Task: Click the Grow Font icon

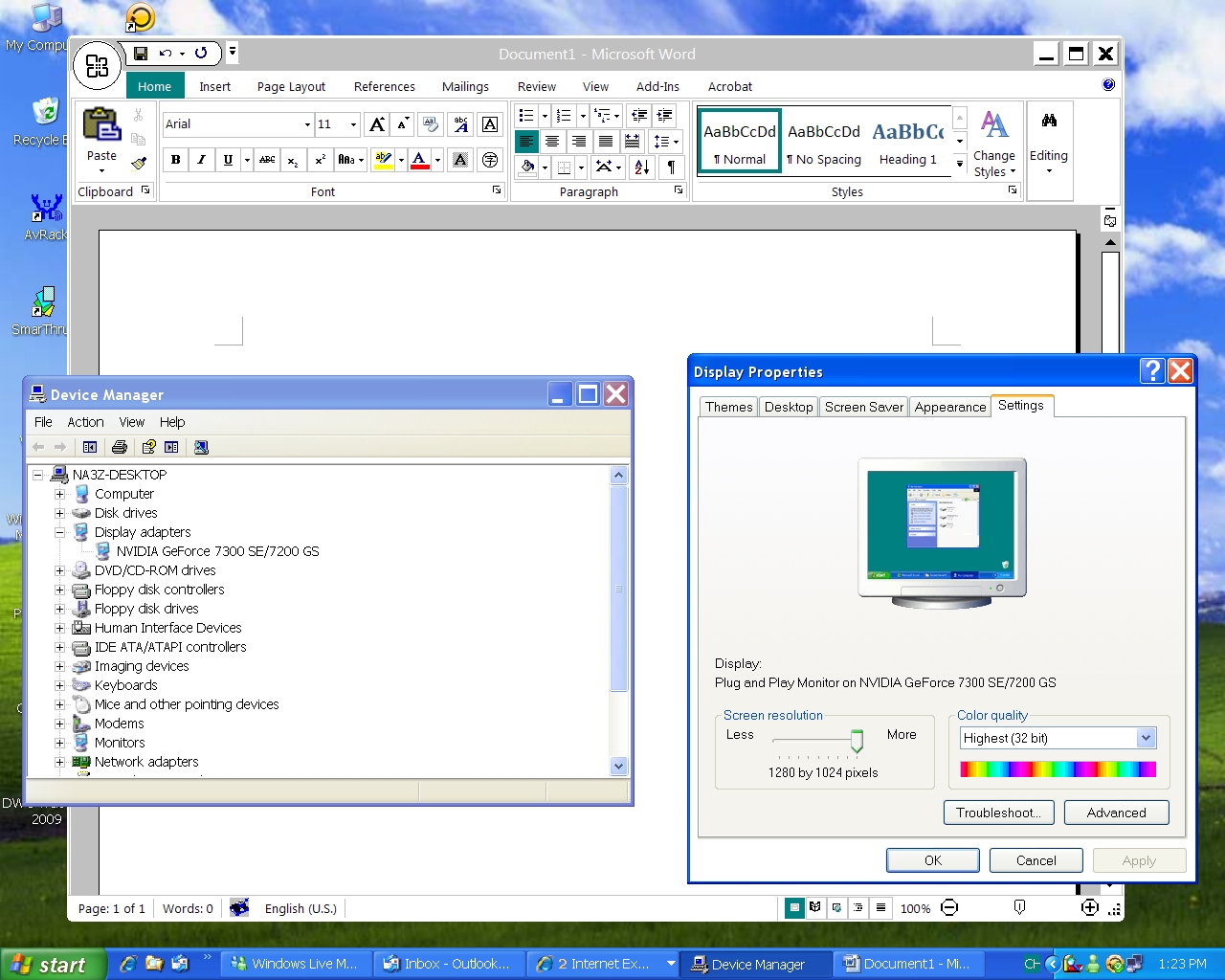Action: point(378,124)
